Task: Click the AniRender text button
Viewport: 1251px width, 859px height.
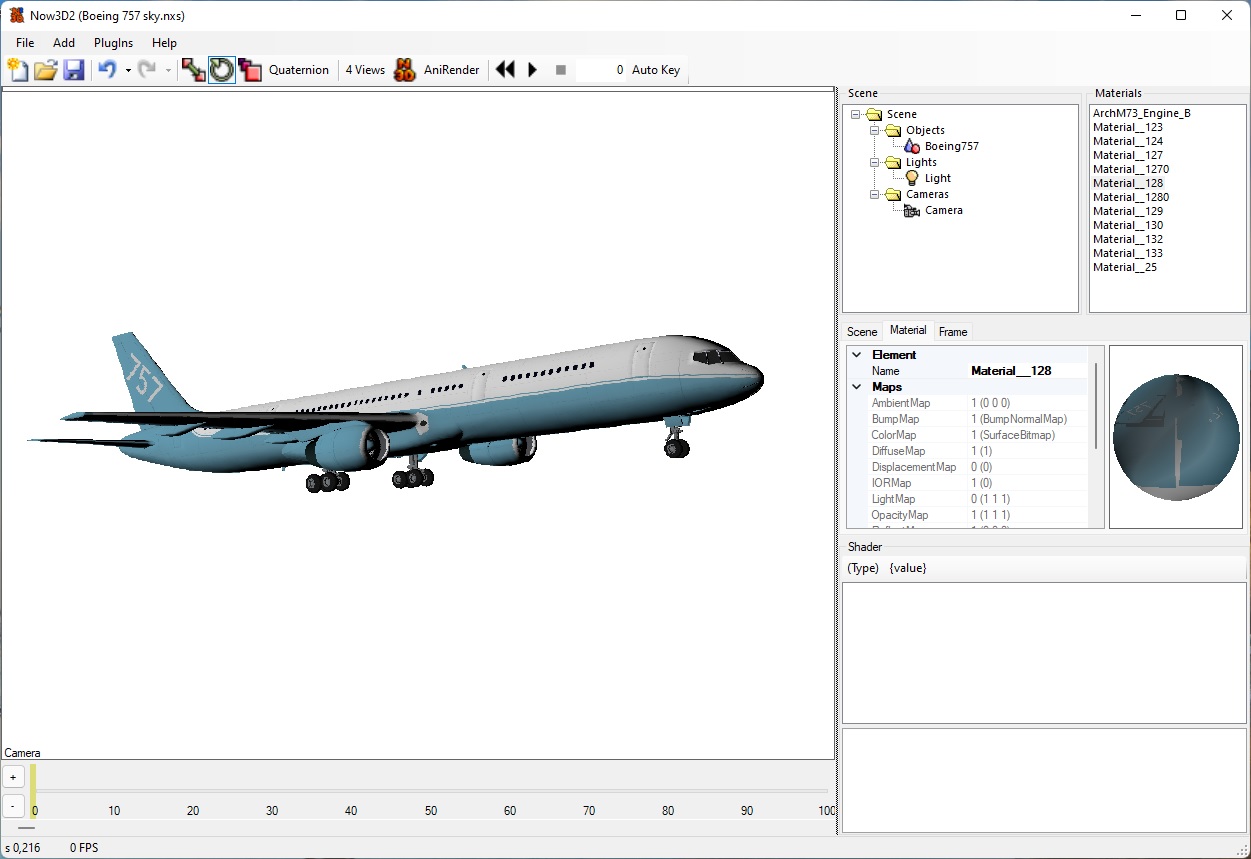Action: (x=452, y=70)
